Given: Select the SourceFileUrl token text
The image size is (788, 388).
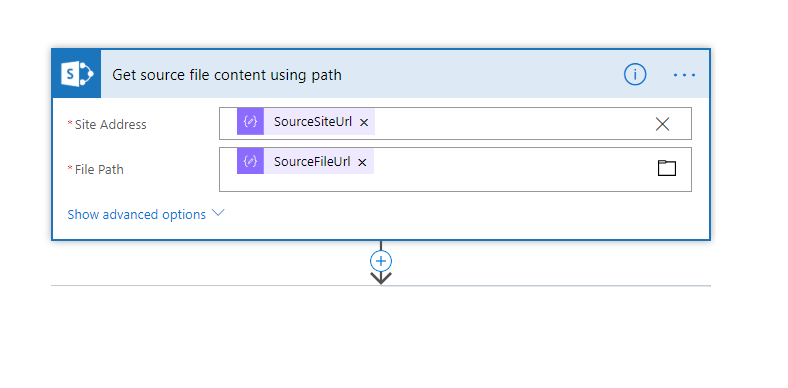Looking at the screenshot, I should [312, 161].
